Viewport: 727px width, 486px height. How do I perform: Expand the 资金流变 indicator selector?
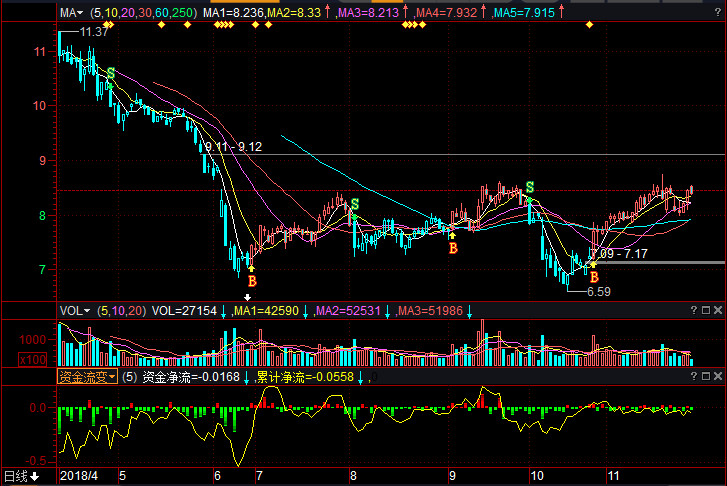[x=87, y=376]
